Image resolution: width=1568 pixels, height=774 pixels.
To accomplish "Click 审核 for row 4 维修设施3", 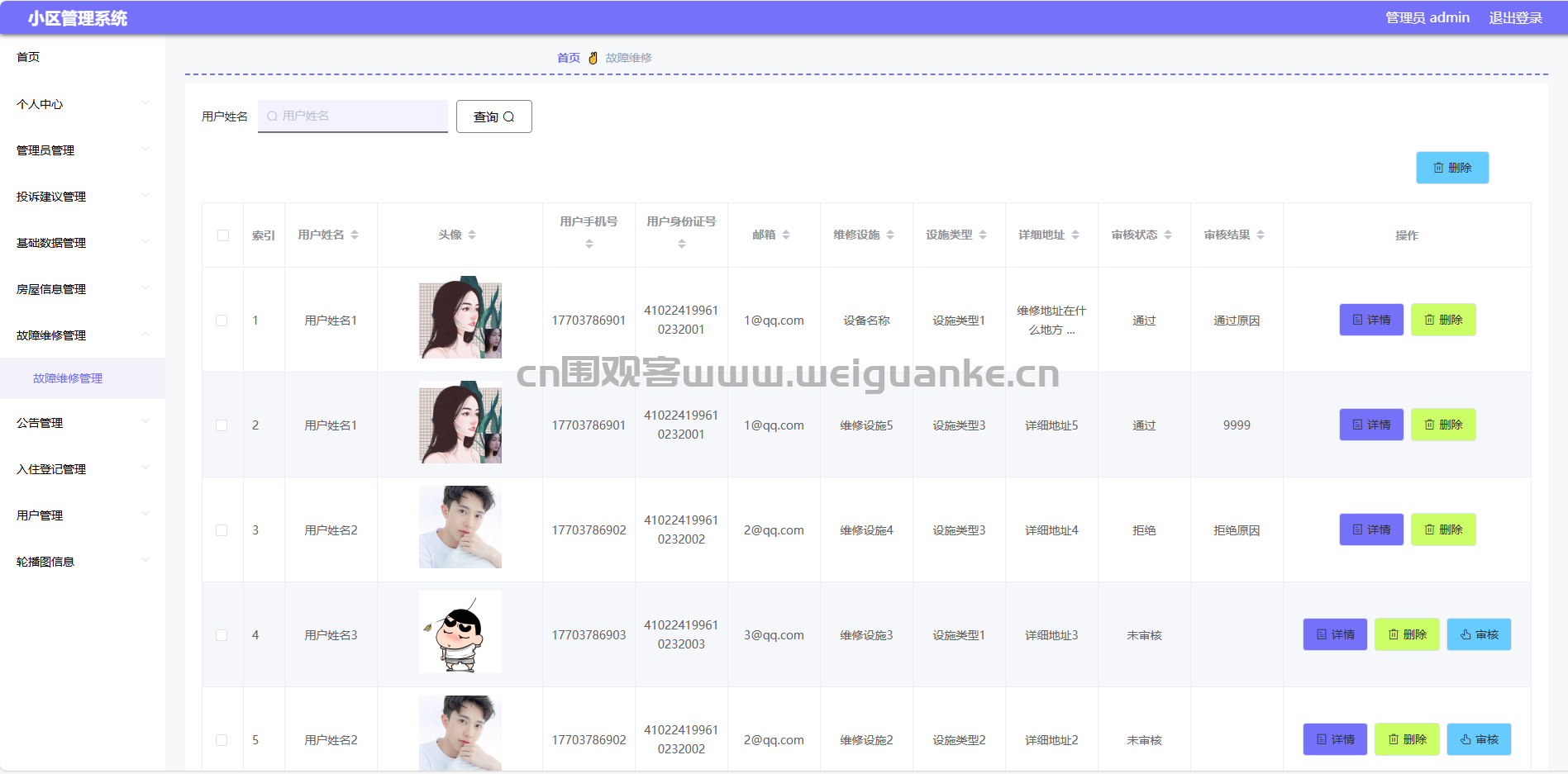I will [1479, 634].
